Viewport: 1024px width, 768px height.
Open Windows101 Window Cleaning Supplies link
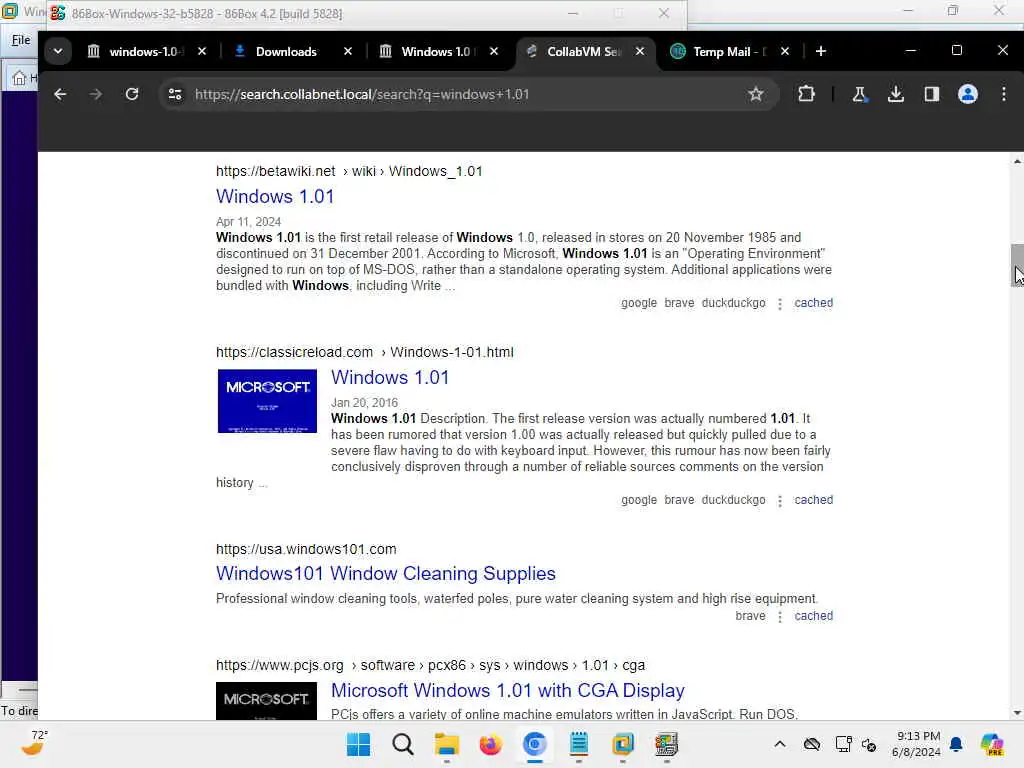tap(386, 573)
